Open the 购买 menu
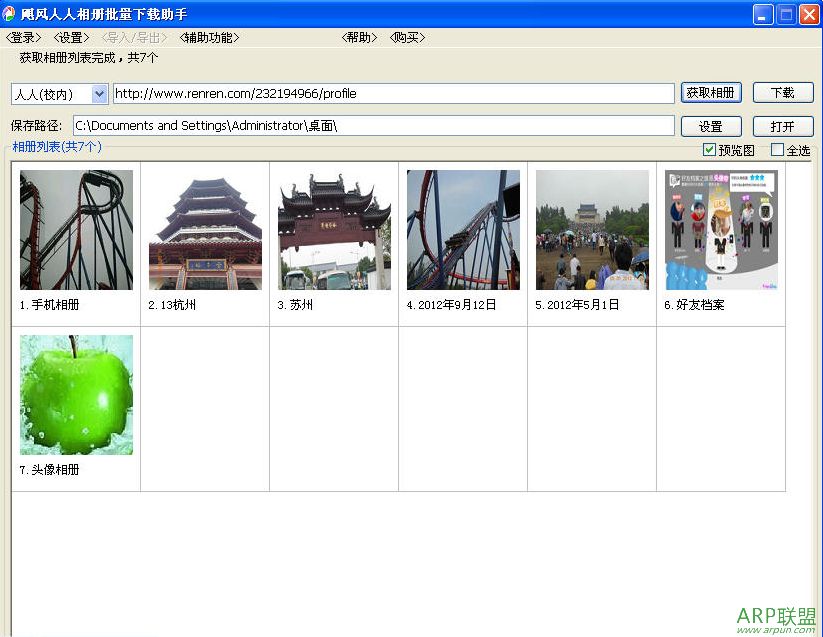 pyautogui.click(x=408, y=38)
